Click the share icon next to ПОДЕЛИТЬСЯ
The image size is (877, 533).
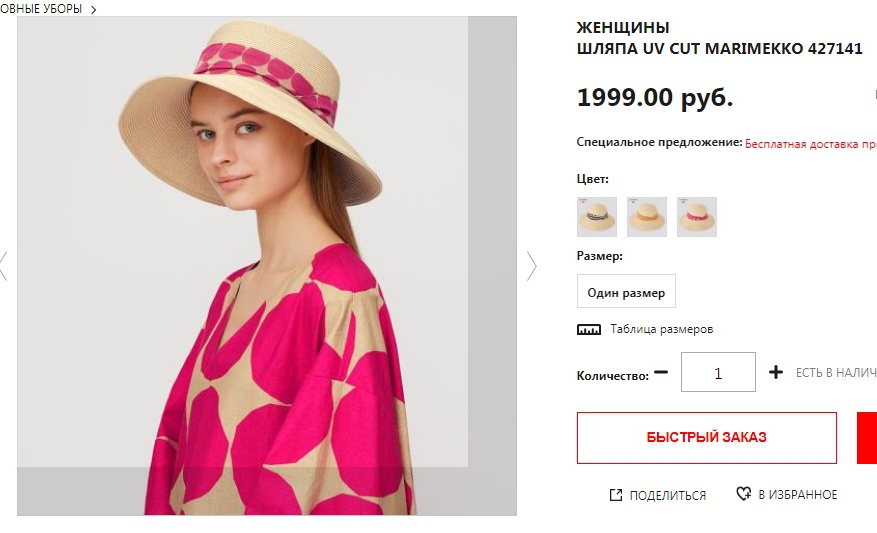pos(616,495)
